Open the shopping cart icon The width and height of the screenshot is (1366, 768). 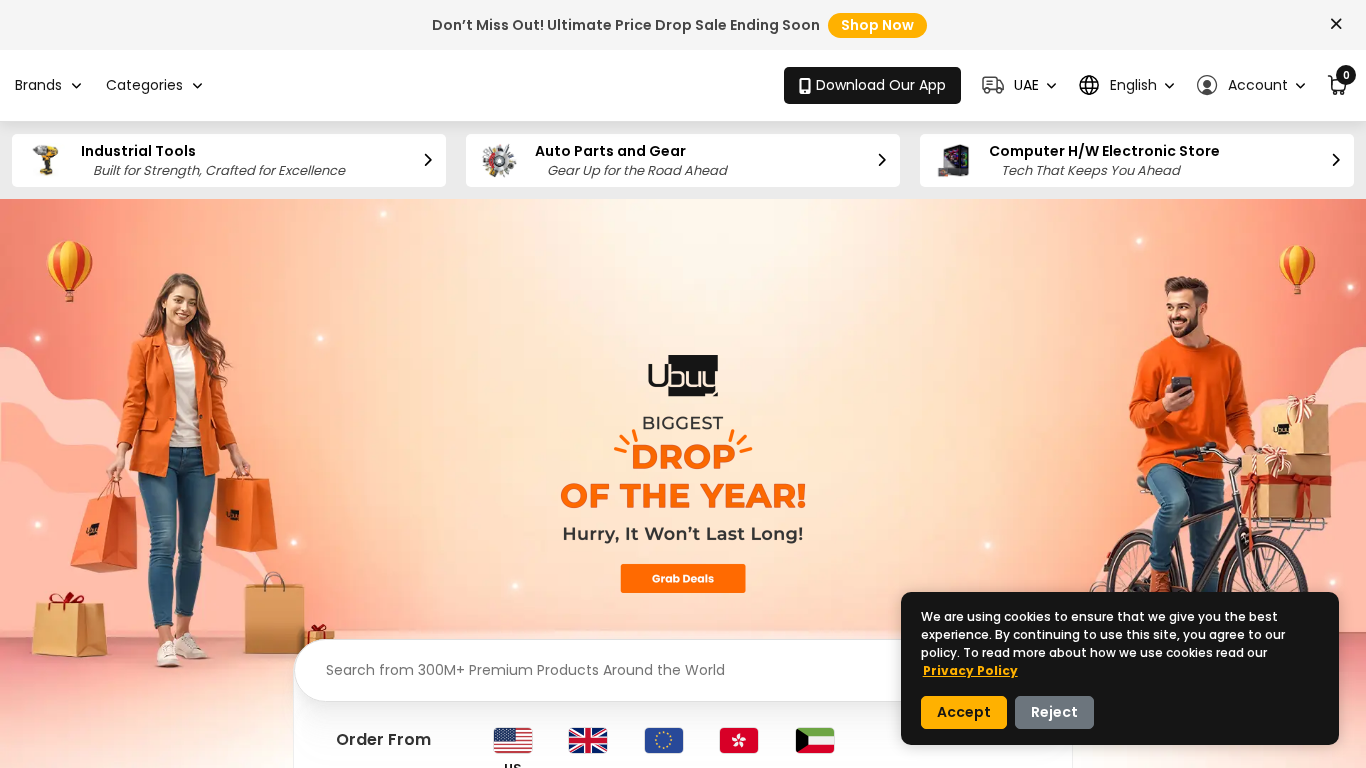click(x=1337, y=85)
